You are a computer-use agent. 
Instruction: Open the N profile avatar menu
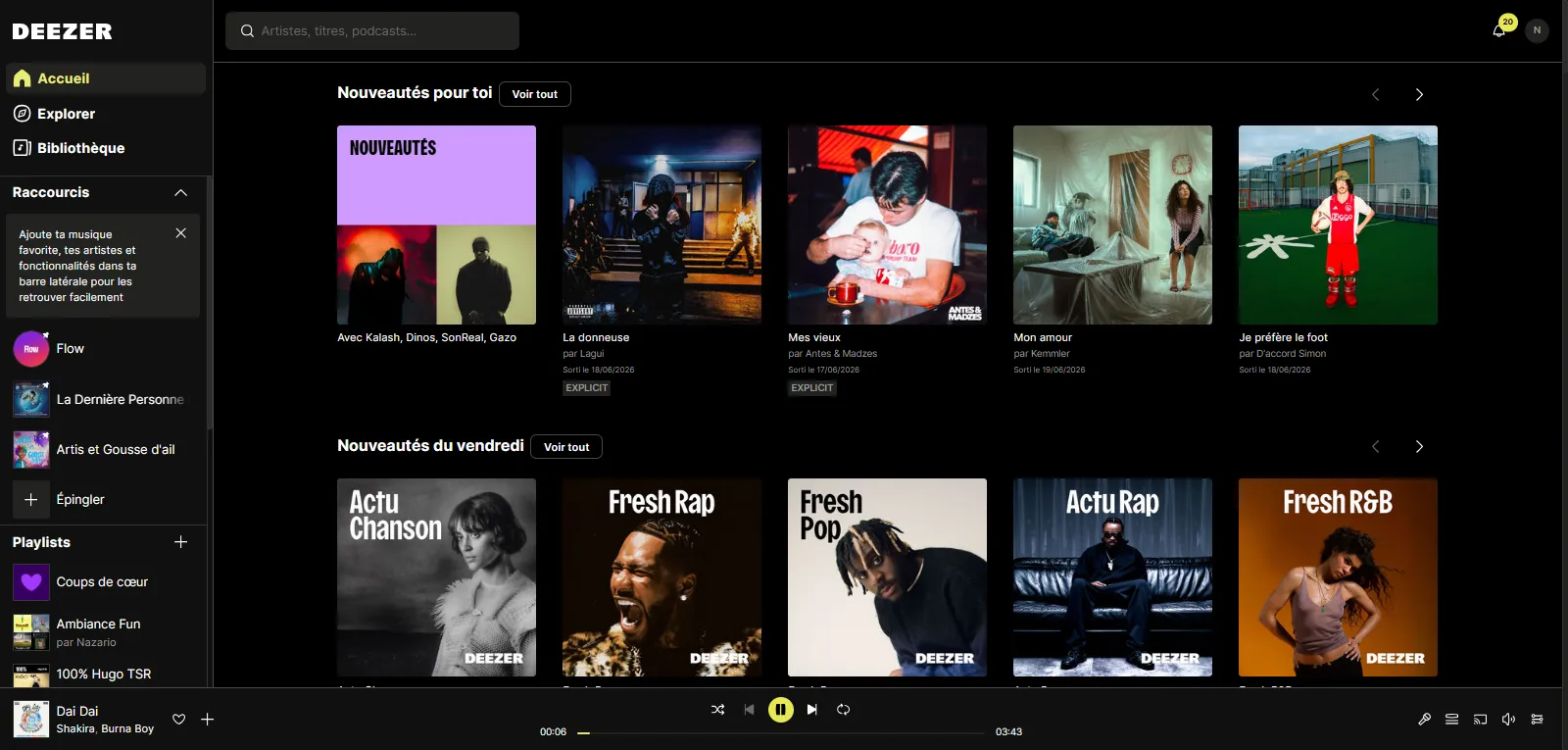[x=1537, y=30]
